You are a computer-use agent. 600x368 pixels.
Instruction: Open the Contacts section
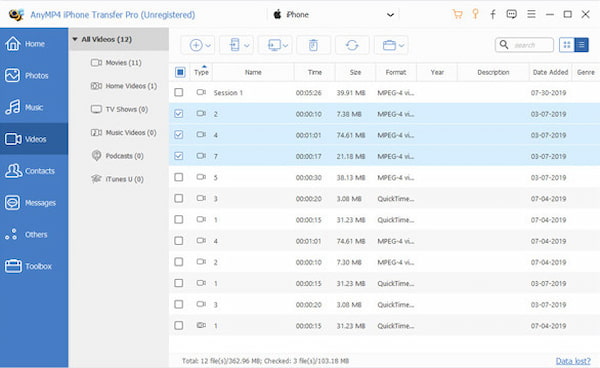[34, 171]
